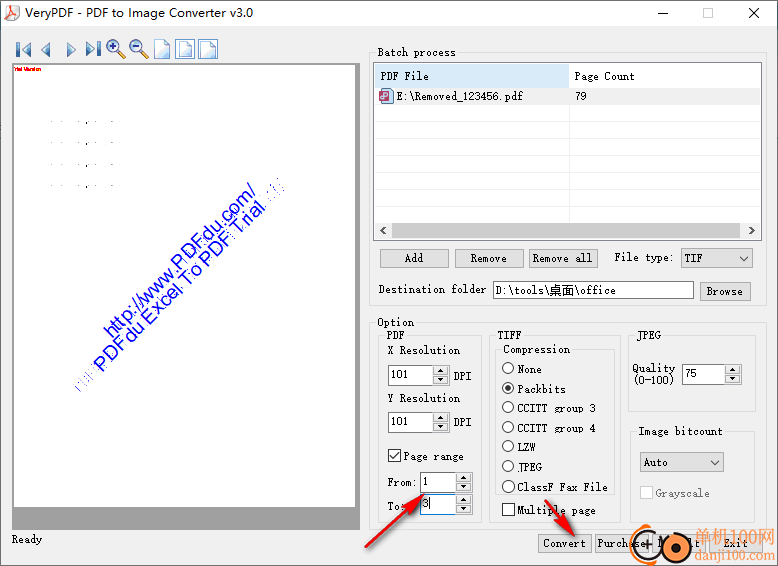
Task: Jump to the last preview page
Action: (x=93, y=49)
